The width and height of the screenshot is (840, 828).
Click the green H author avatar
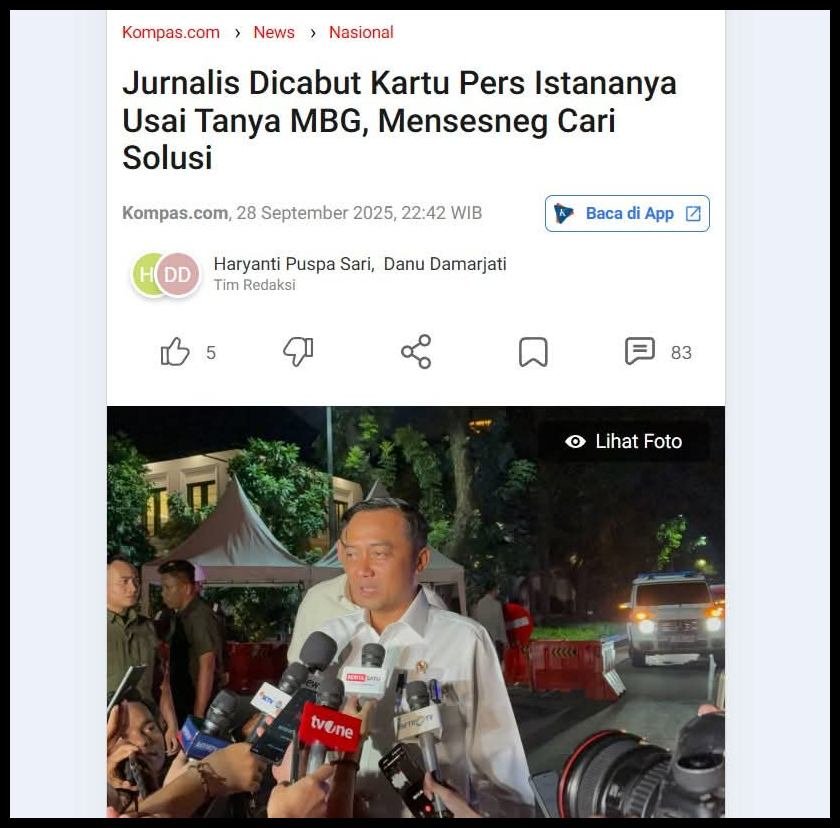pos(145,274)
